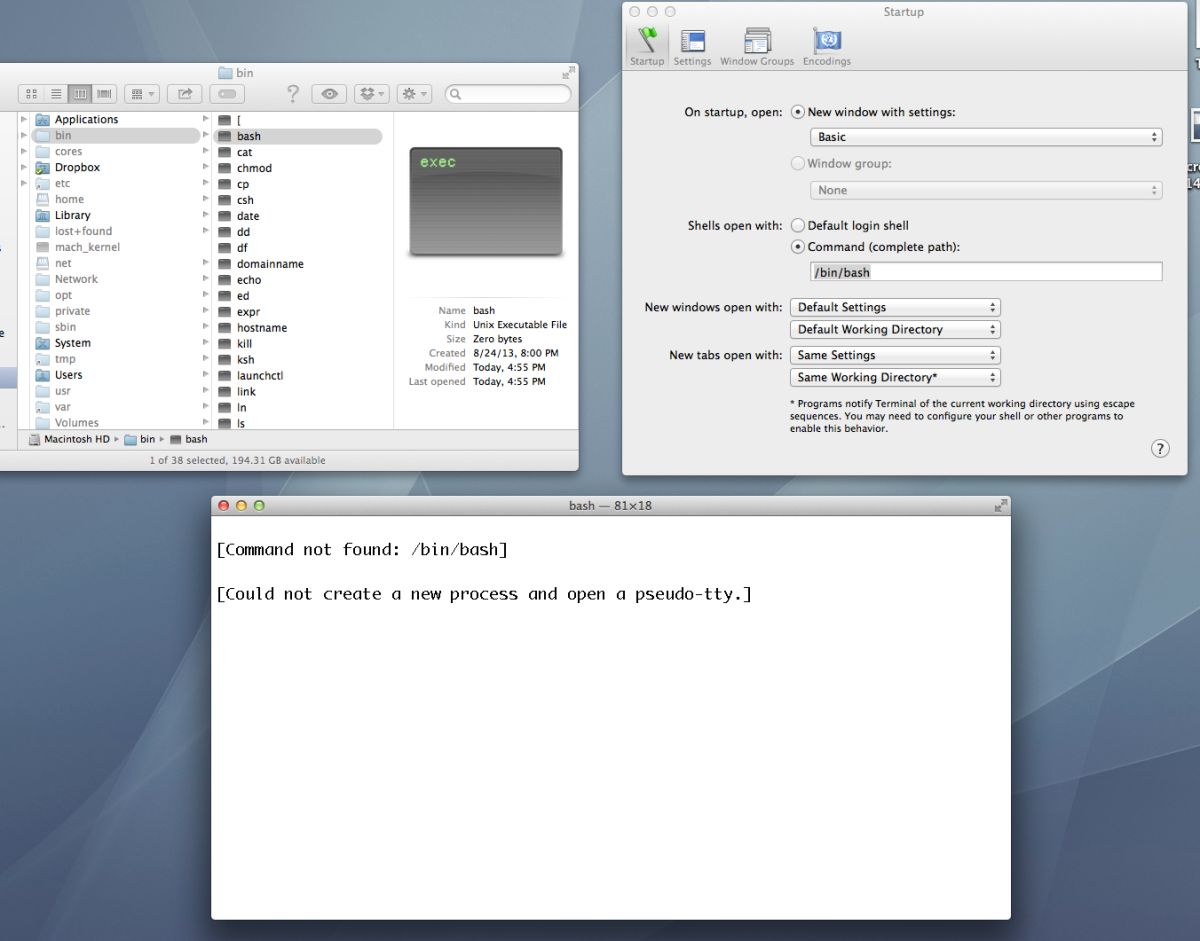The width and height of the screenshot is (1200, 941).
Task: Click the Finder search magnifier icon
Action: [456, 94]
